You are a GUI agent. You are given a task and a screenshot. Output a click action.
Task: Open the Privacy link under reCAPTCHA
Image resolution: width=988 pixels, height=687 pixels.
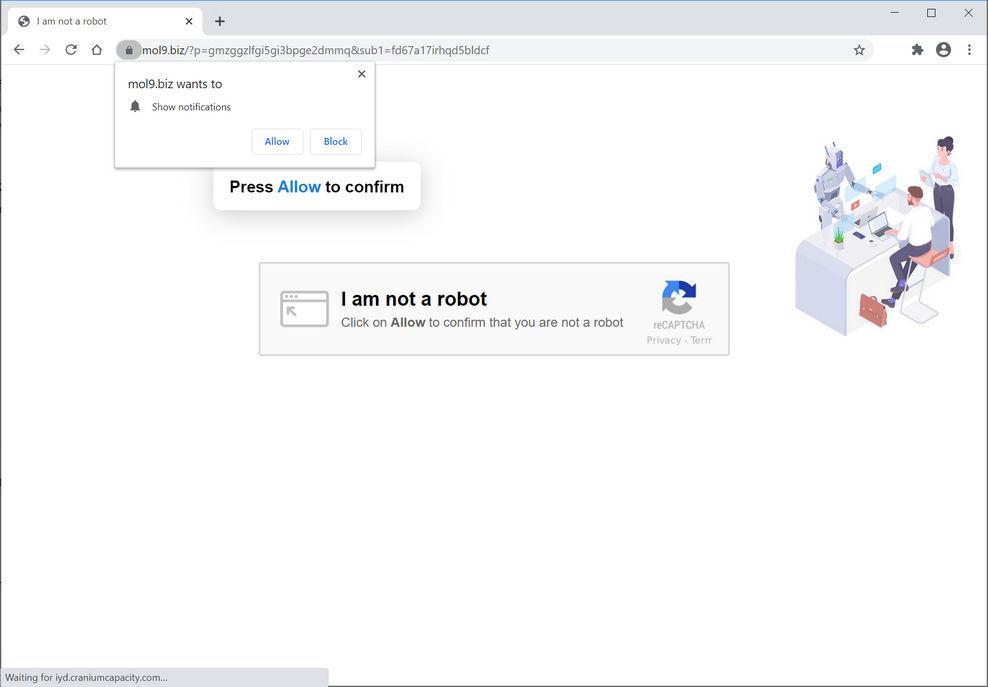pos(663,340)
